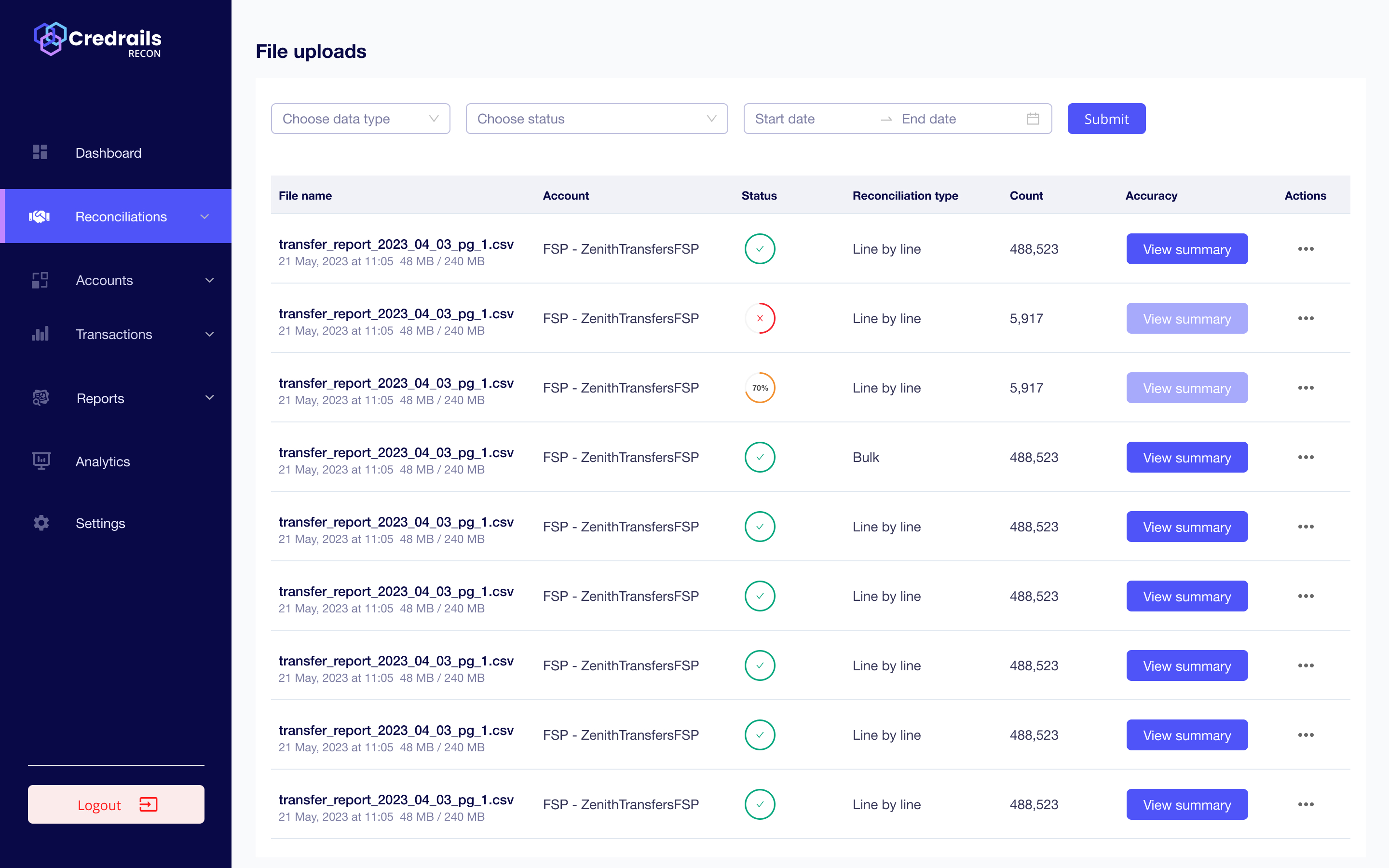View summary for the fifth row
Screen dimensions: 1389x868
pyautogui.click(x=1187, y=527)
